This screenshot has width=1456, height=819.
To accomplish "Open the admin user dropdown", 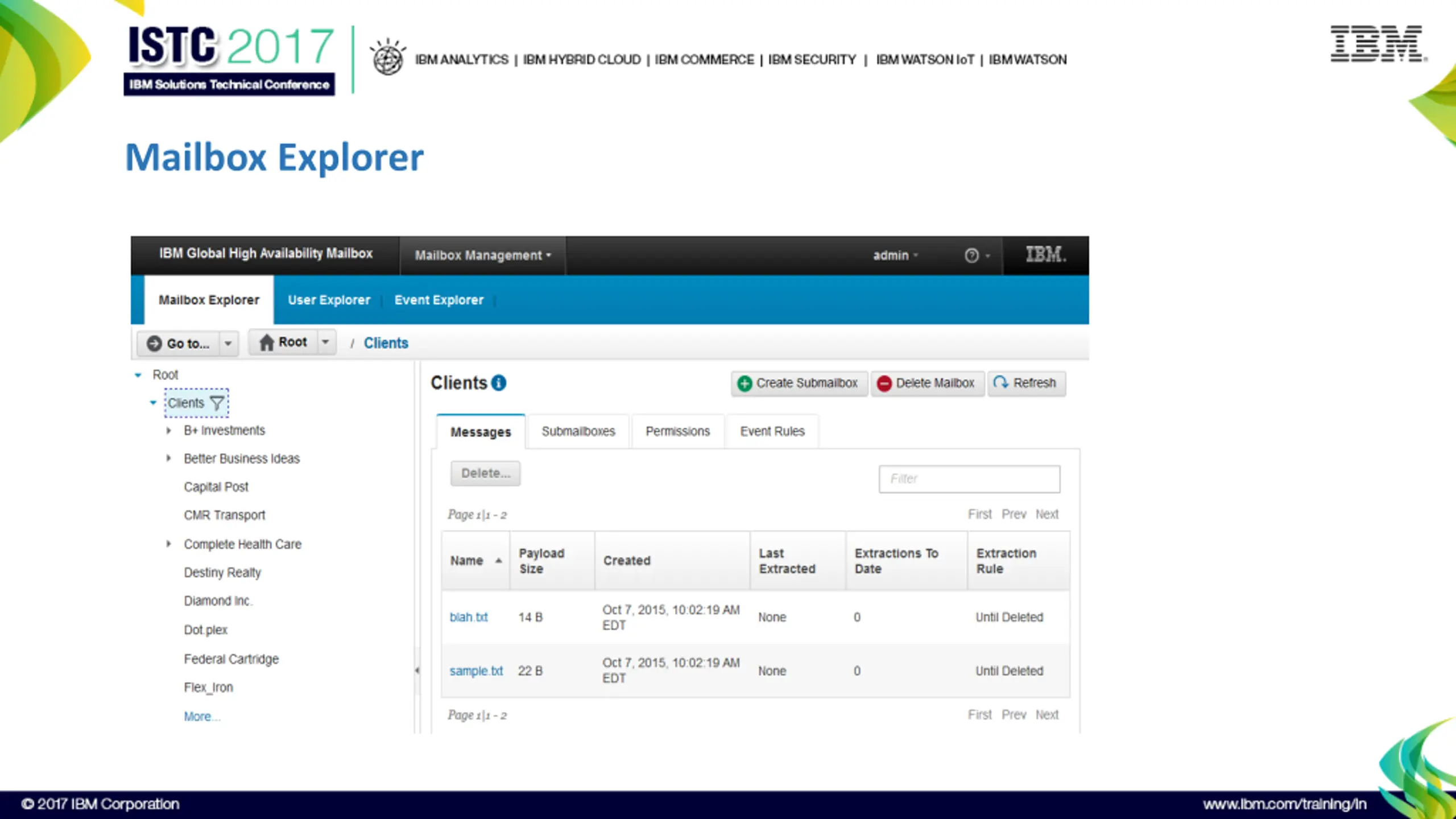I will pos(896,255).
